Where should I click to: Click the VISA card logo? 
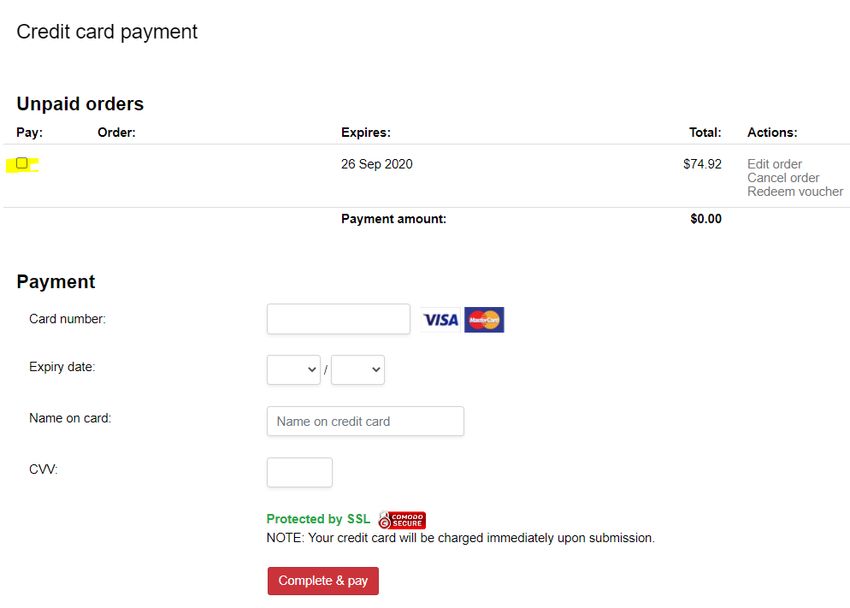pyautogui.click(x=441, y=320)
